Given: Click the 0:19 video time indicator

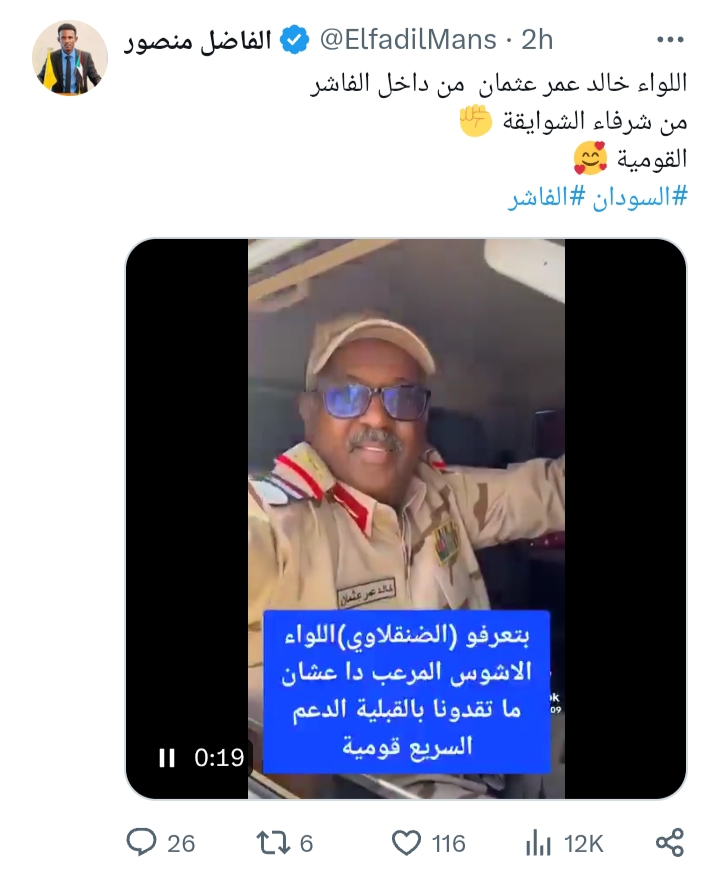Looking at the screenshot, I should pyautogui.click(x=219, y=758).
